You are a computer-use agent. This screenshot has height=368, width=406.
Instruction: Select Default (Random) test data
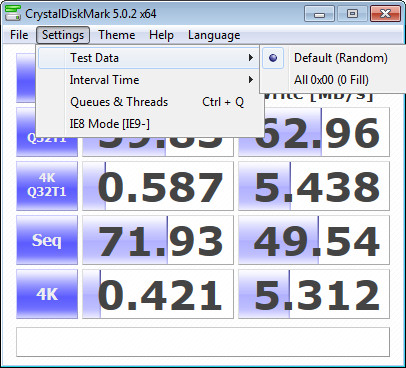tap(333, 58)
